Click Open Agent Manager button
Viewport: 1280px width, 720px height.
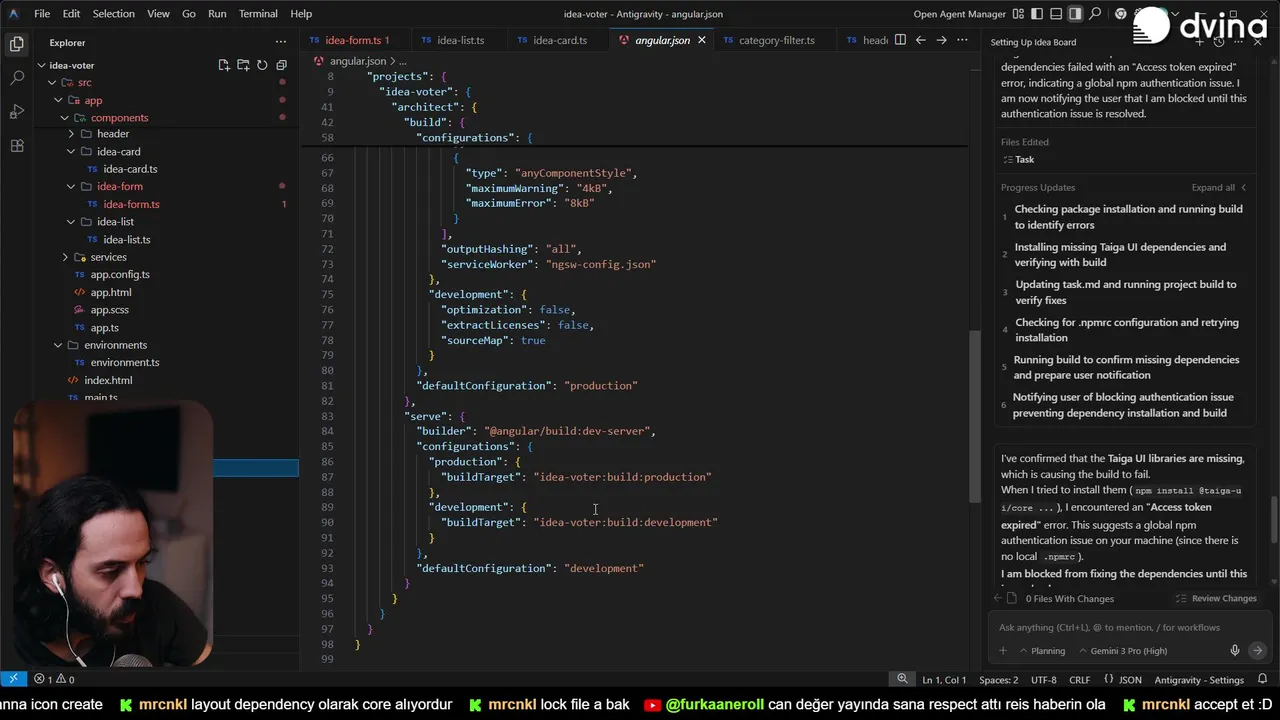[959, 14]
